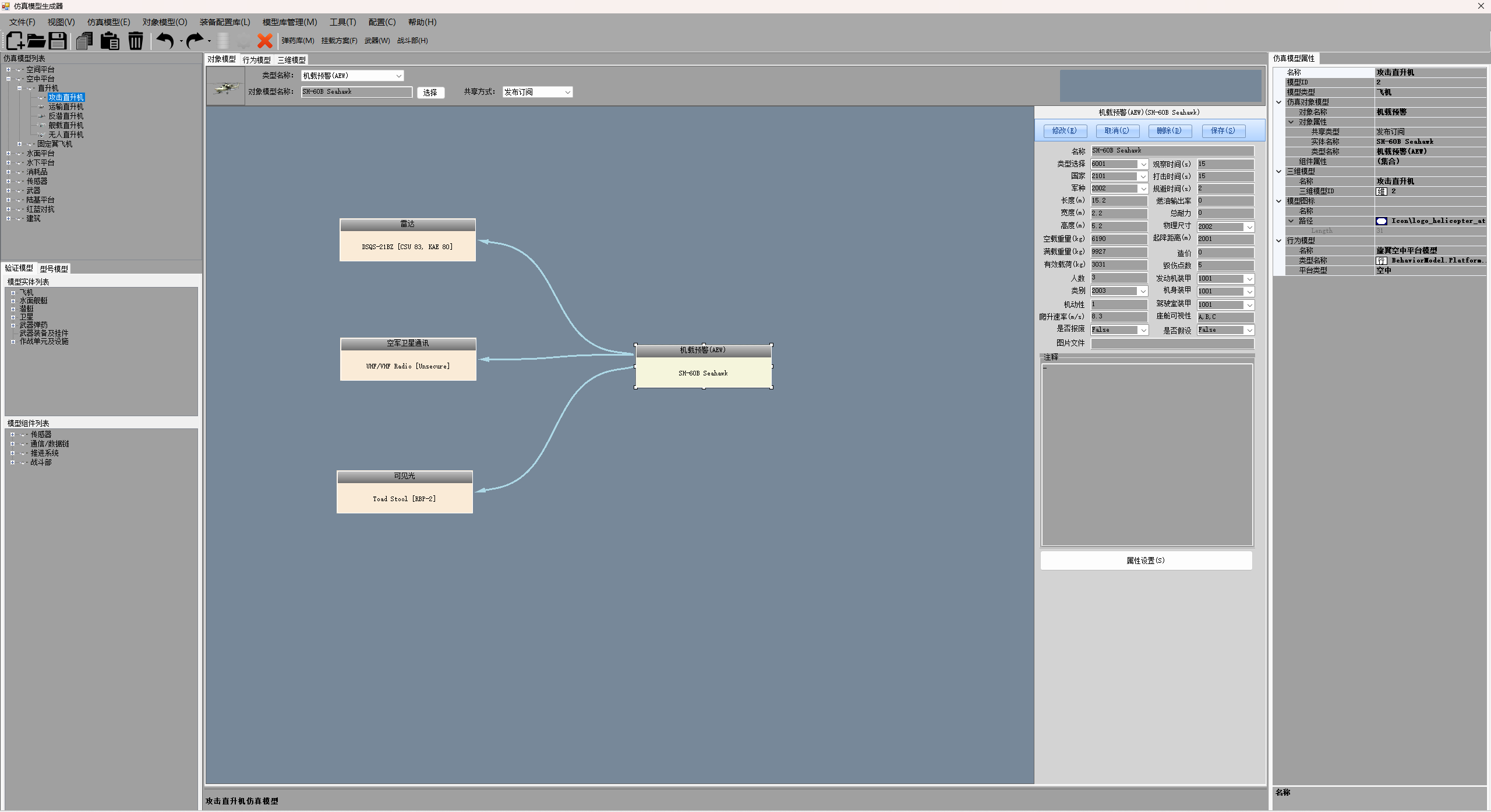This screenshot has height=812, width=1491.
Task: Select 反潜直升机 in the model tree
Action: pos(66,116)
